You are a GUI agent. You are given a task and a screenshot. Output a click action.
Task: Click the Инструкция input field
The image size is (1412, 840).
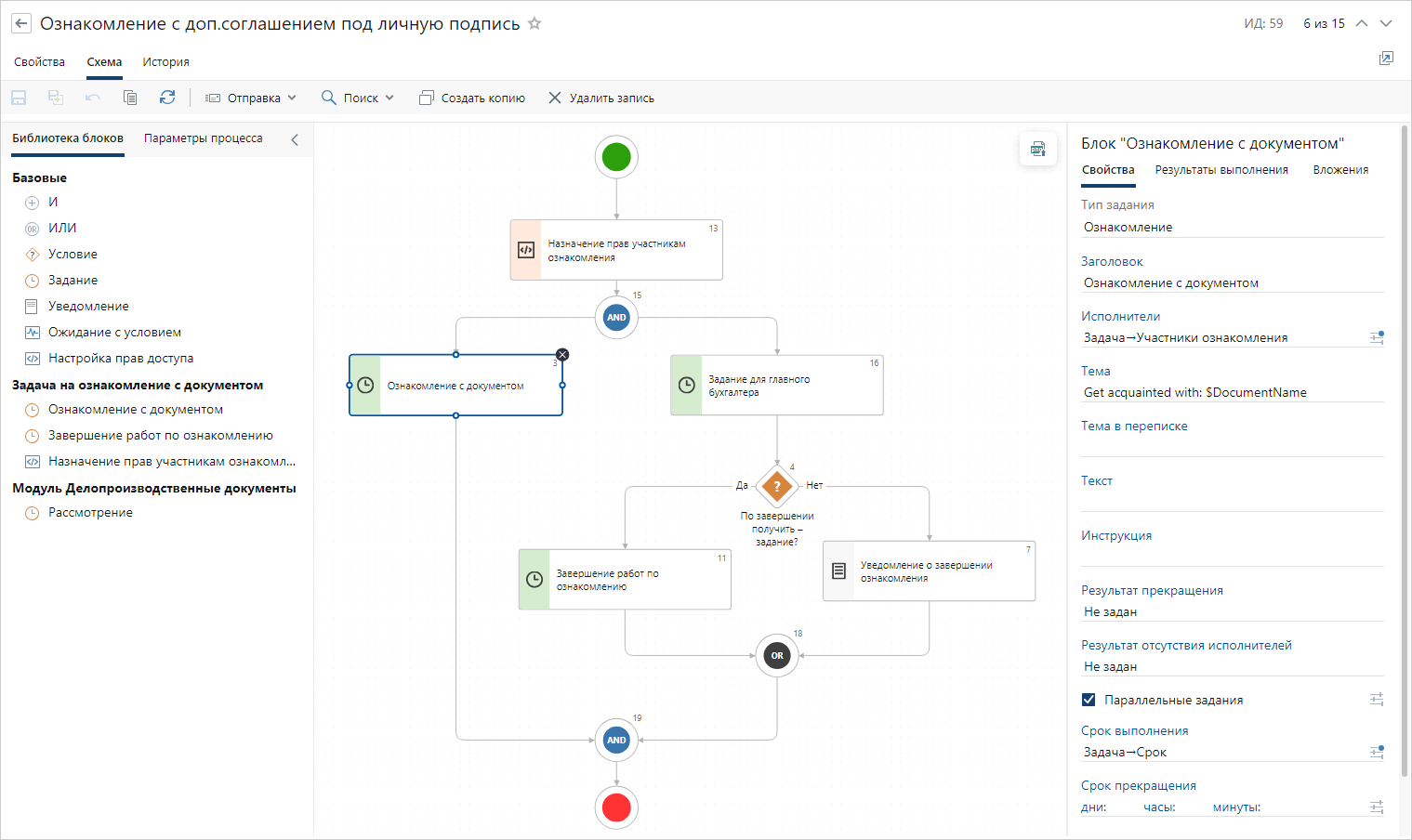[x=1233, y=557]
